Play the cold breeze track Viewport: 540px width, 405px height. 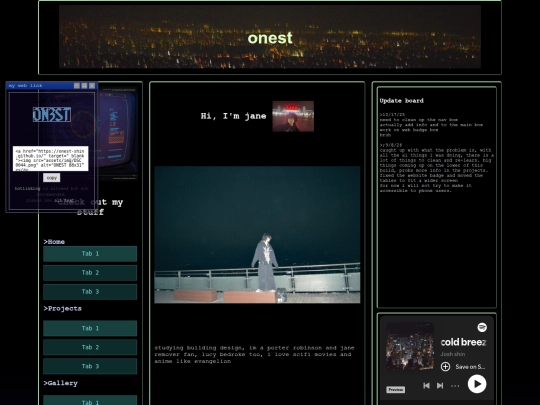pos(477,384)
